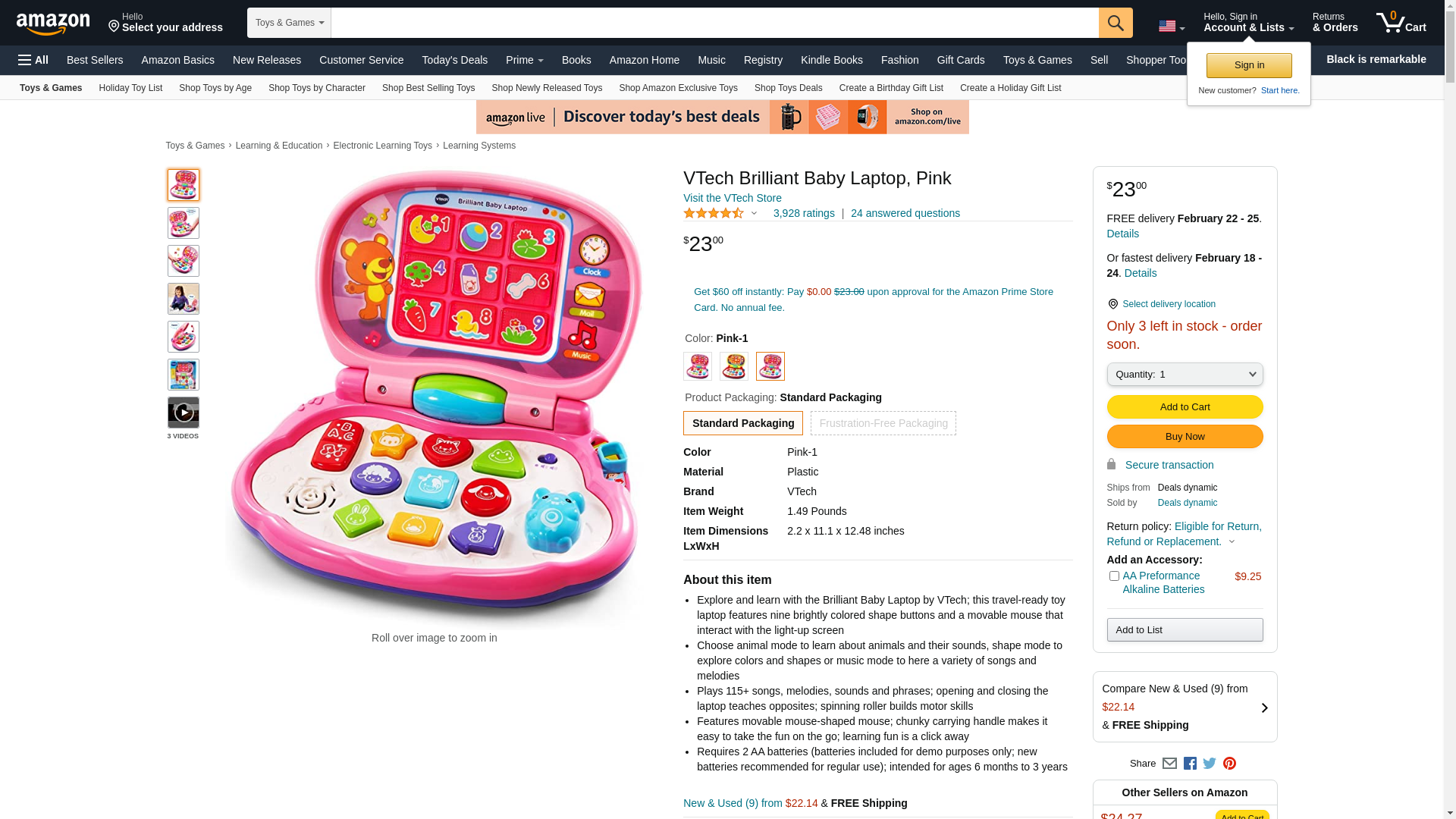Open Today's Deals in navigation bar
Screen dimensions: 1456x819
click(x=455, y=60)
